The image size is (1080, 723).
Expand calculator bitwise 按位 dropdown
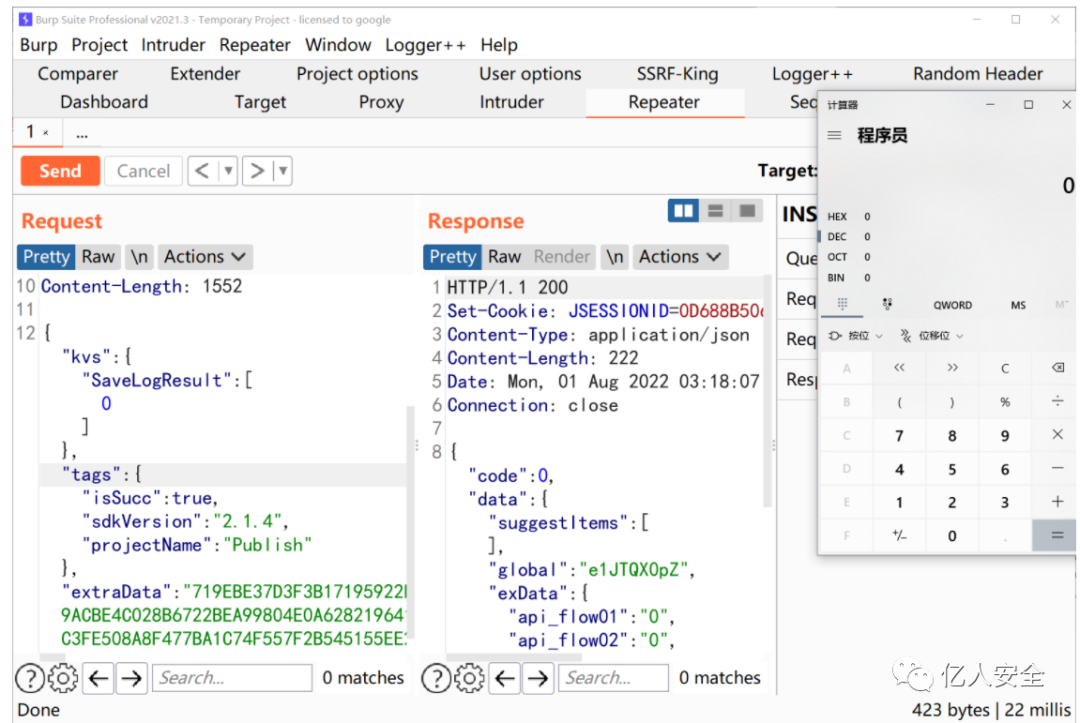855,335
